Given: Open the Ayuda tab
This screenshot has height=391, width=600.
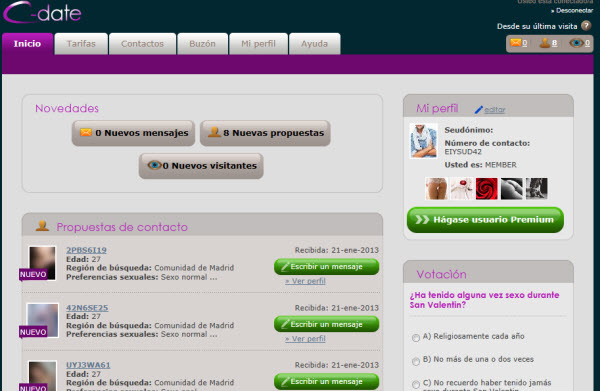Looking at the screenshot, I should coord(314,44).
